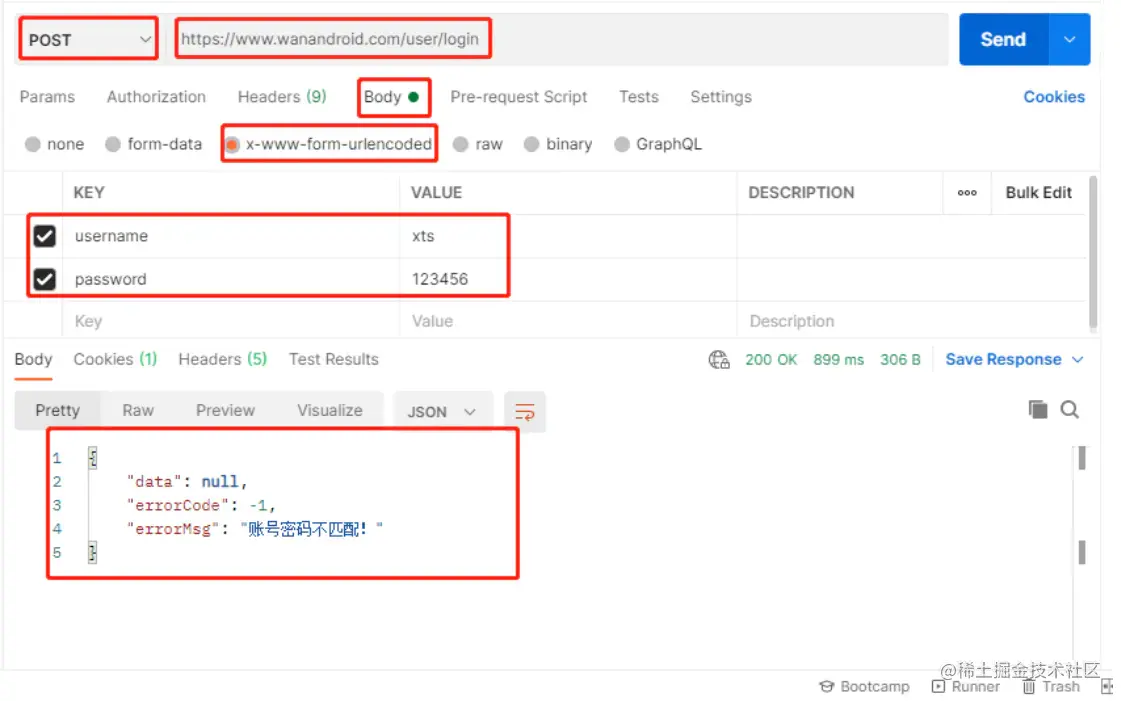Toggle the line wrap icon
The image size is (1121, 701).
pyautogui.click(x=525, y=412)
